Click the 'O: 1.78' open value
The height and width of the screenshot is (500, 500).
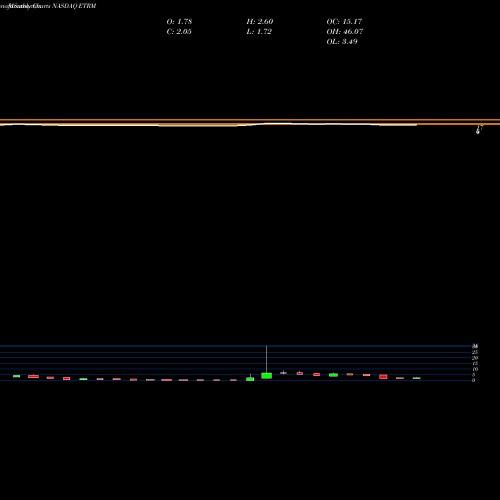point(179,22)
